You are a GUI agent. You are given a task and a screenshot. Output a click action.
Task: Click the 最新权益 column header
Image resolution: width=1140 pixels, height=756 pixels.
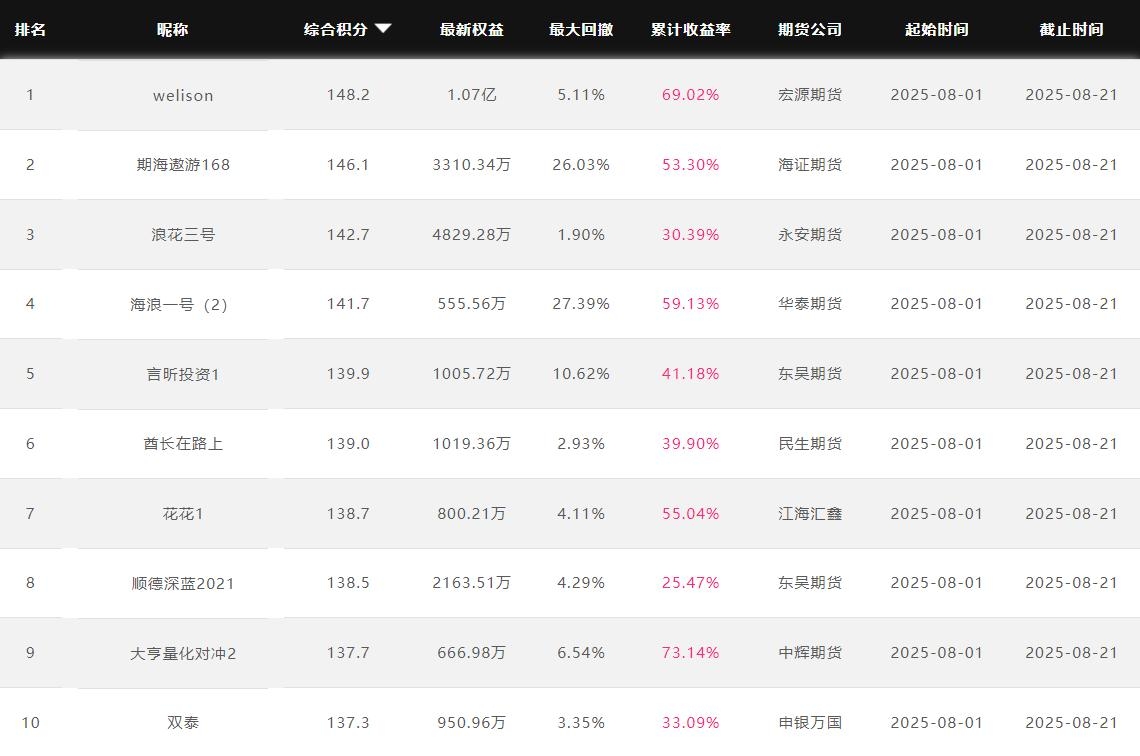[472, 29]
